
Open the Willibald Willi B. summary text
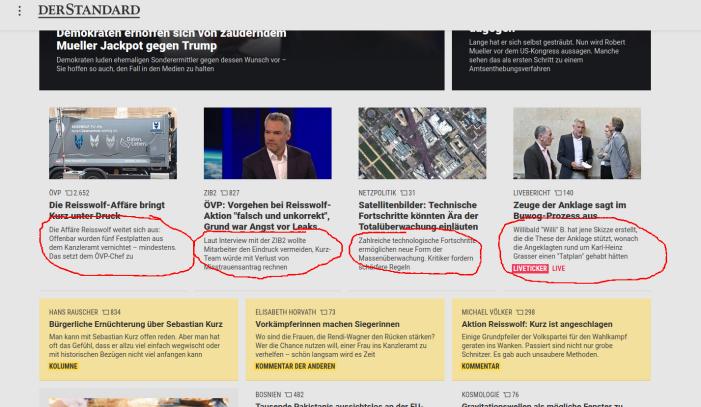(x=576, y=243)
